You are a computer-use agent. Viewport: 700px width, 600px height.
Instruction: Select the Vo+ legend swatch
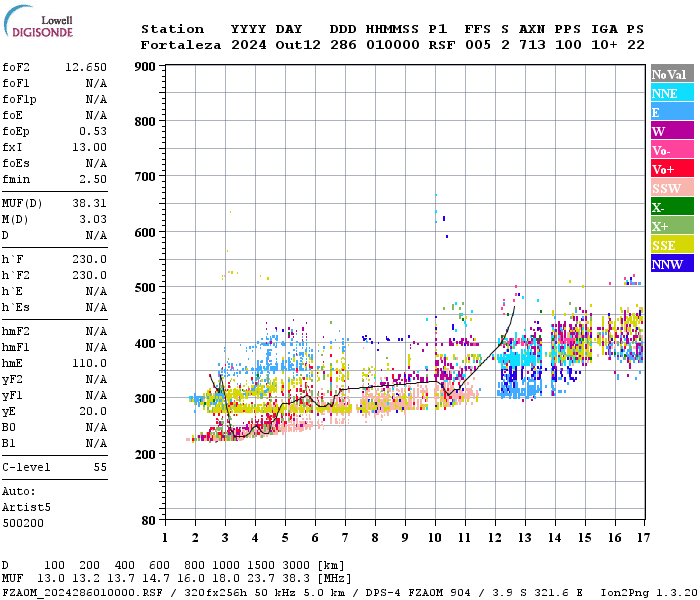pos(672,169)
